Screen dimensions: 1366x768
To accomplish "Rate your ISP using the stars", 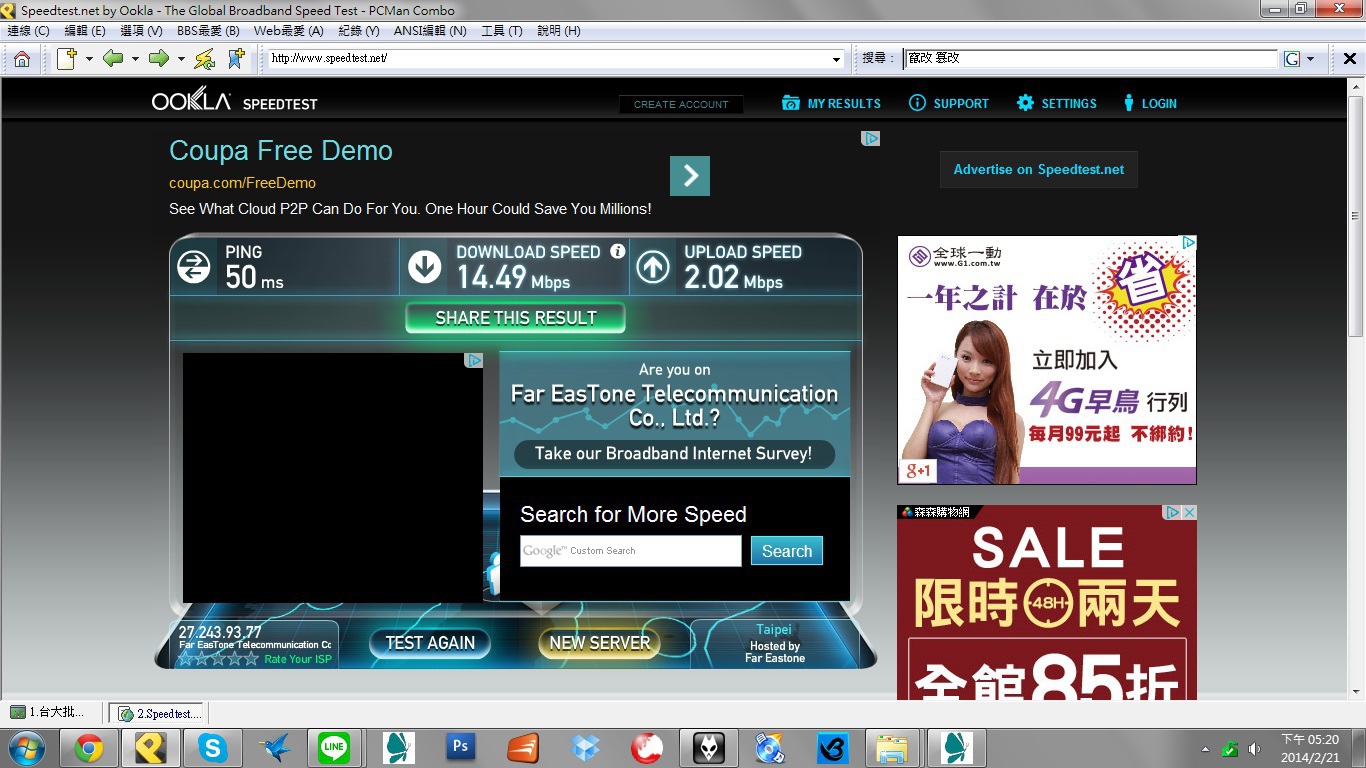I will coord(218,659).
